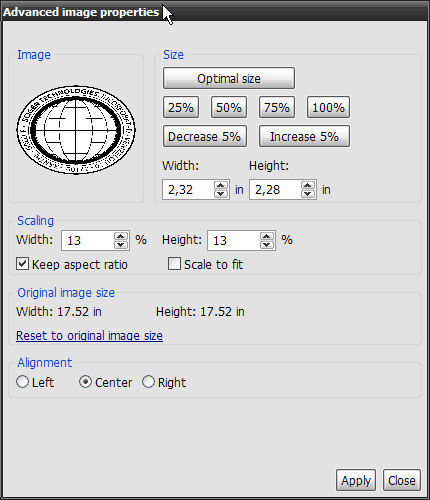Click the Close button
Image resolution: width=430 pixels, height=500 pixels.
tap(402, 480)
